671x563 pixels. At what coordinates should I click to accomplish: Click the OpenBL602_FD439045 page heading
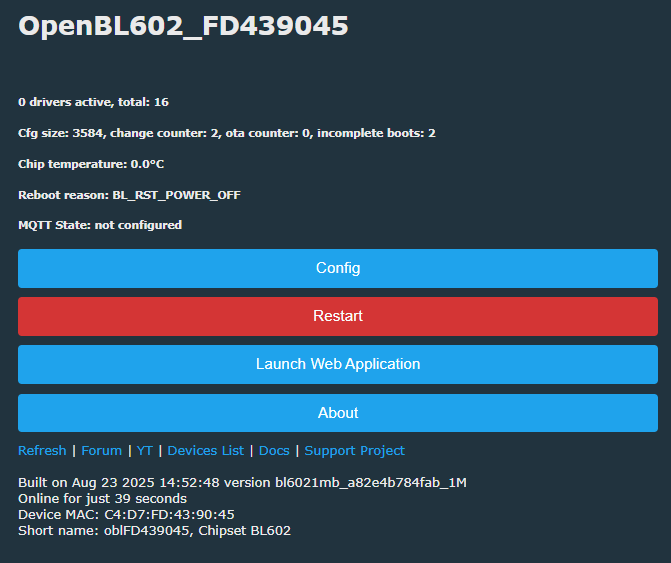183,26
